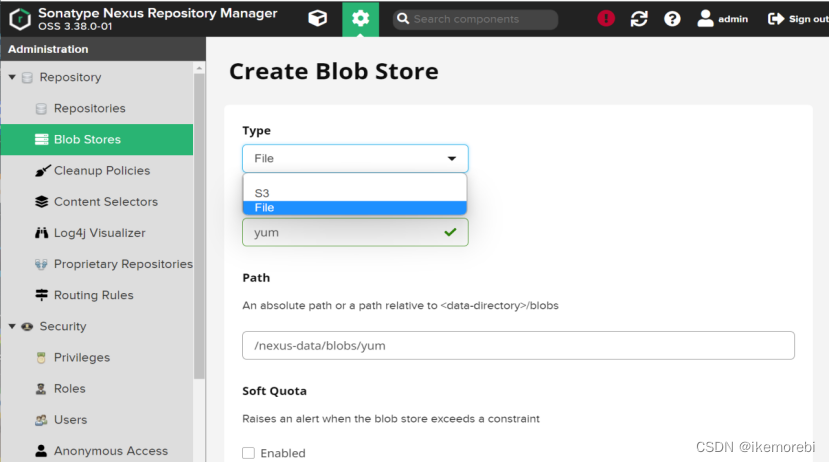Open the Administration gear icon

click(360, 19)
